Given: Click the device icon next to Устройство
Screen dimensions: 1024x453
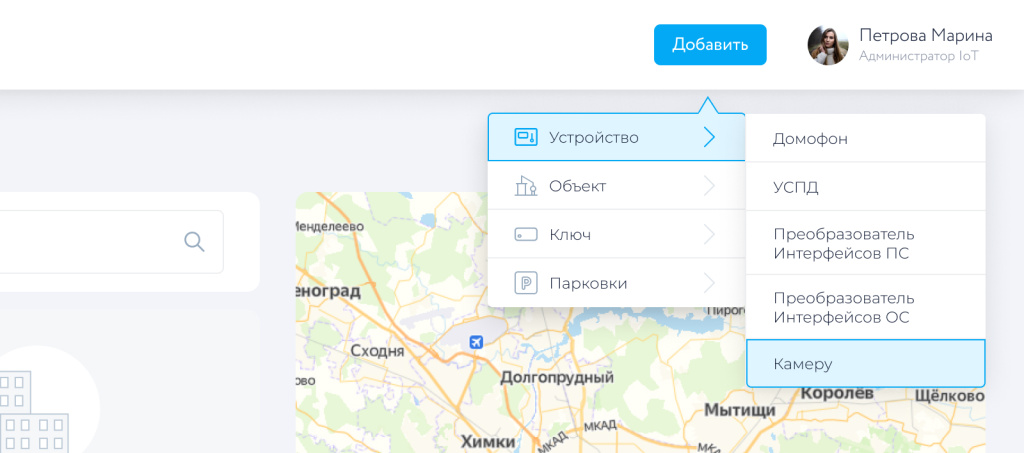Looking at the screenshot, I should 526,138.
